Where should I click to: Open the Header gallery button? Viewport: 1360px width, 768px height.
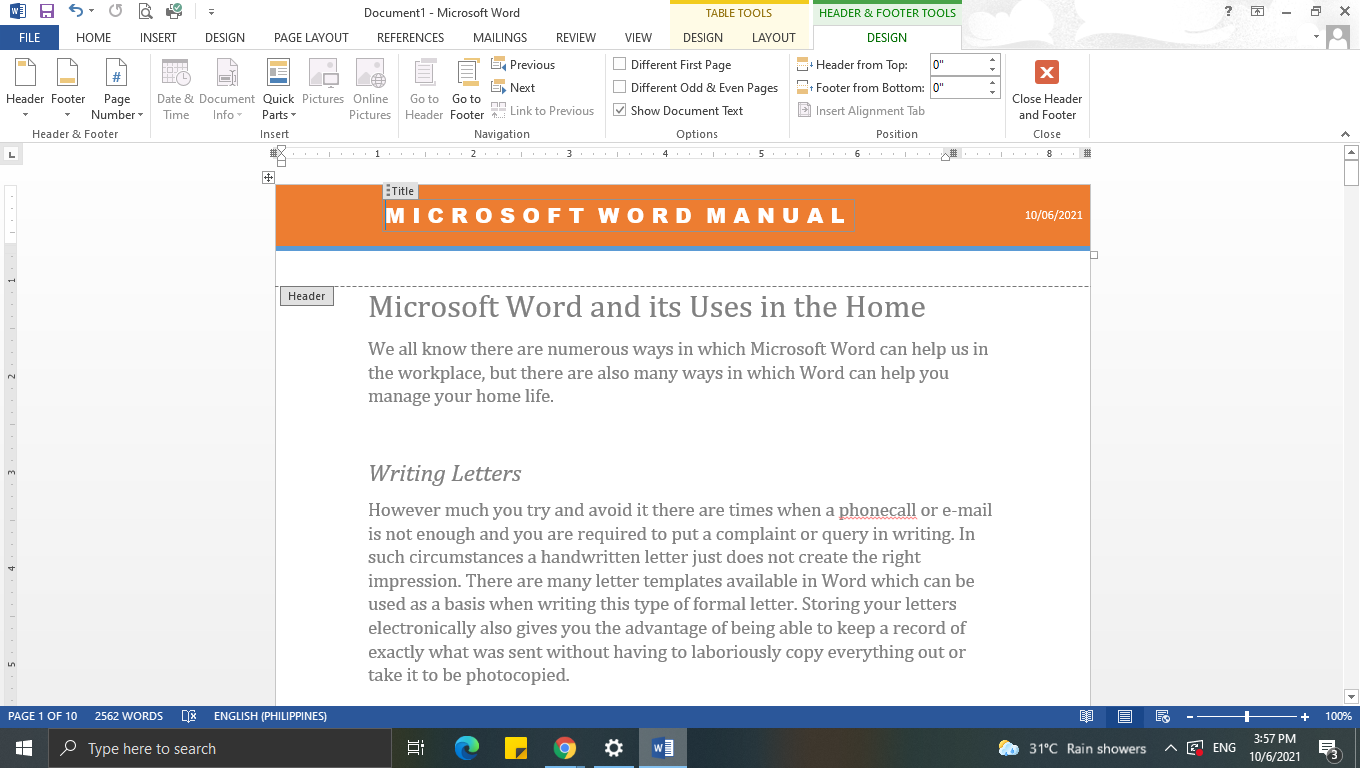(25, 88)
